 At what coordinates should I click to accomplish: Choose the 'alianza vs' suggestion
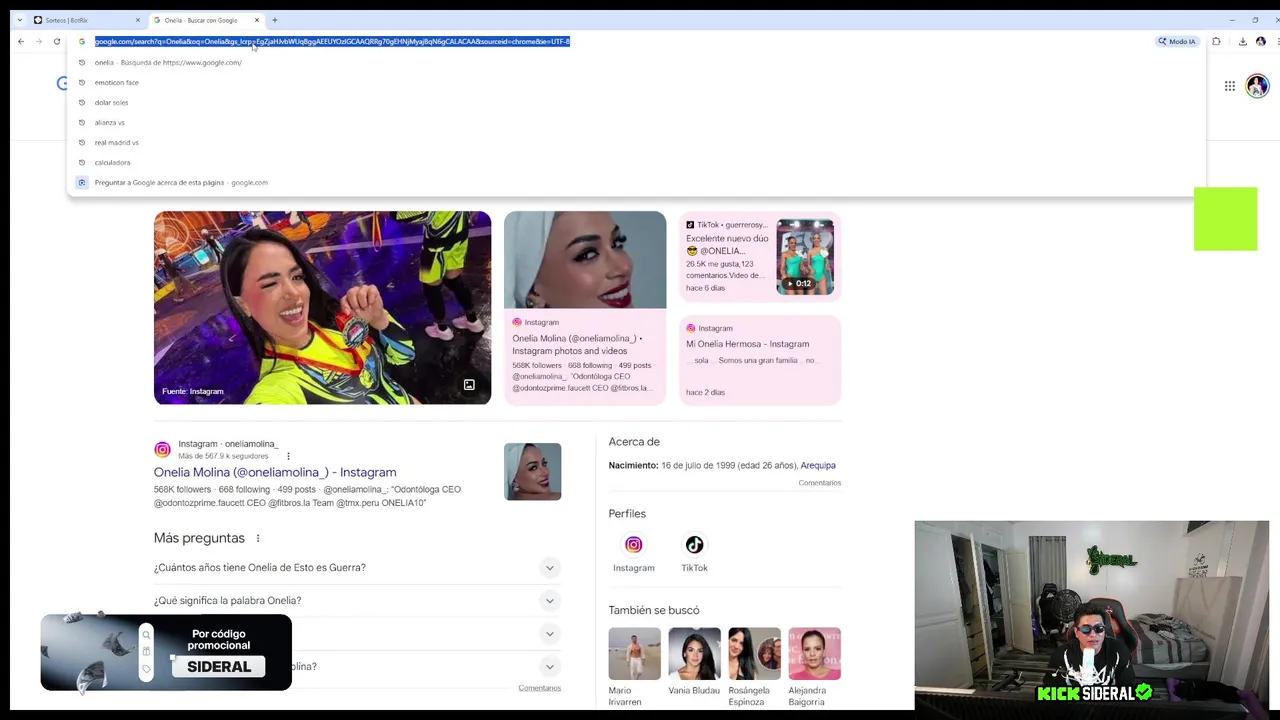coord(636,122)
